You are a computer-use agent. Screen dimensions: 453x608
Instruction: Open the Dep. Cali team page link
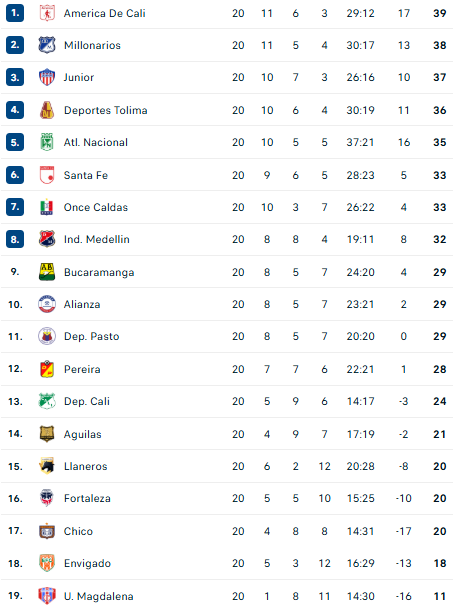(x=87, y=401)
